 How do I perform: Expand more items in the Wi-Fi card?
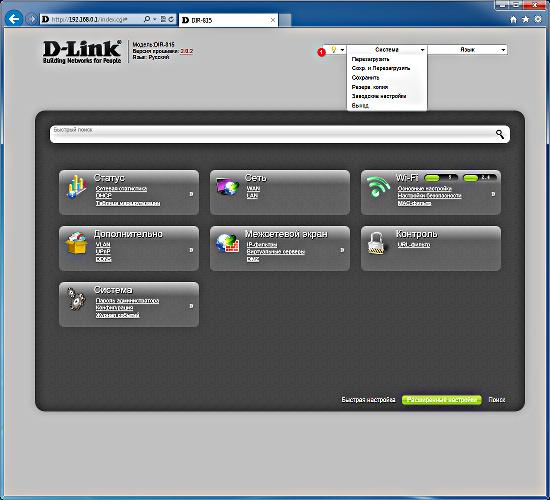(x=493, y=194)
